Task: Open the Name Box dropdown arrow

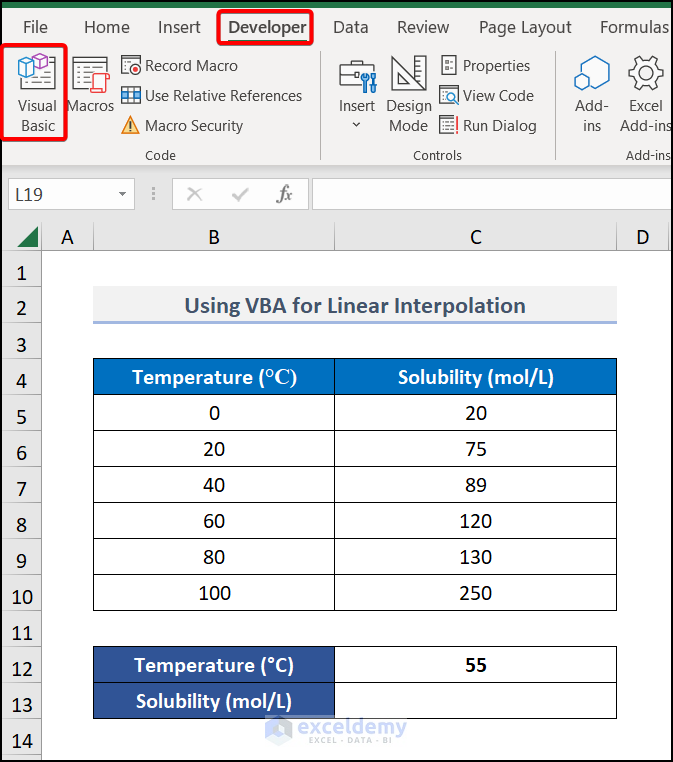Action: [123, 194]
